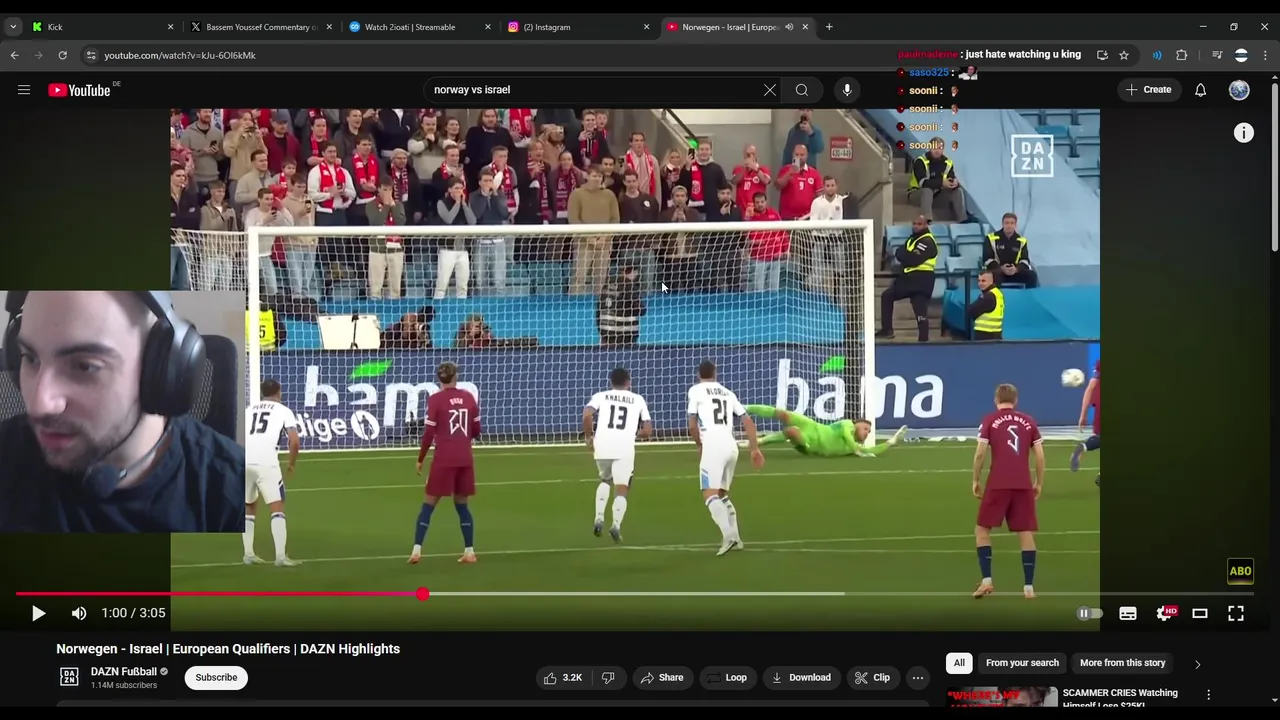
Task: Play the video
Action: click(x=38, y=613)
